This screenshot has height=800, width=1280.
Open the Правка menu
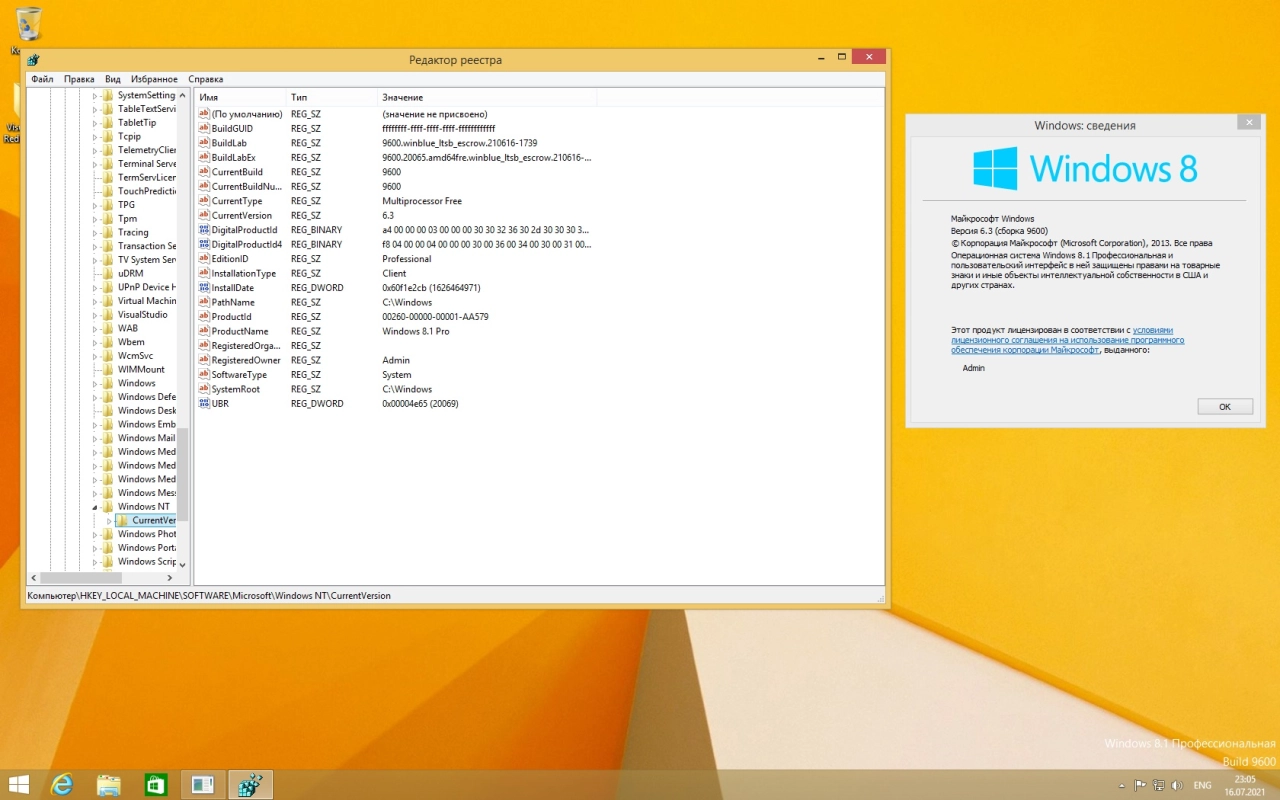79,79
